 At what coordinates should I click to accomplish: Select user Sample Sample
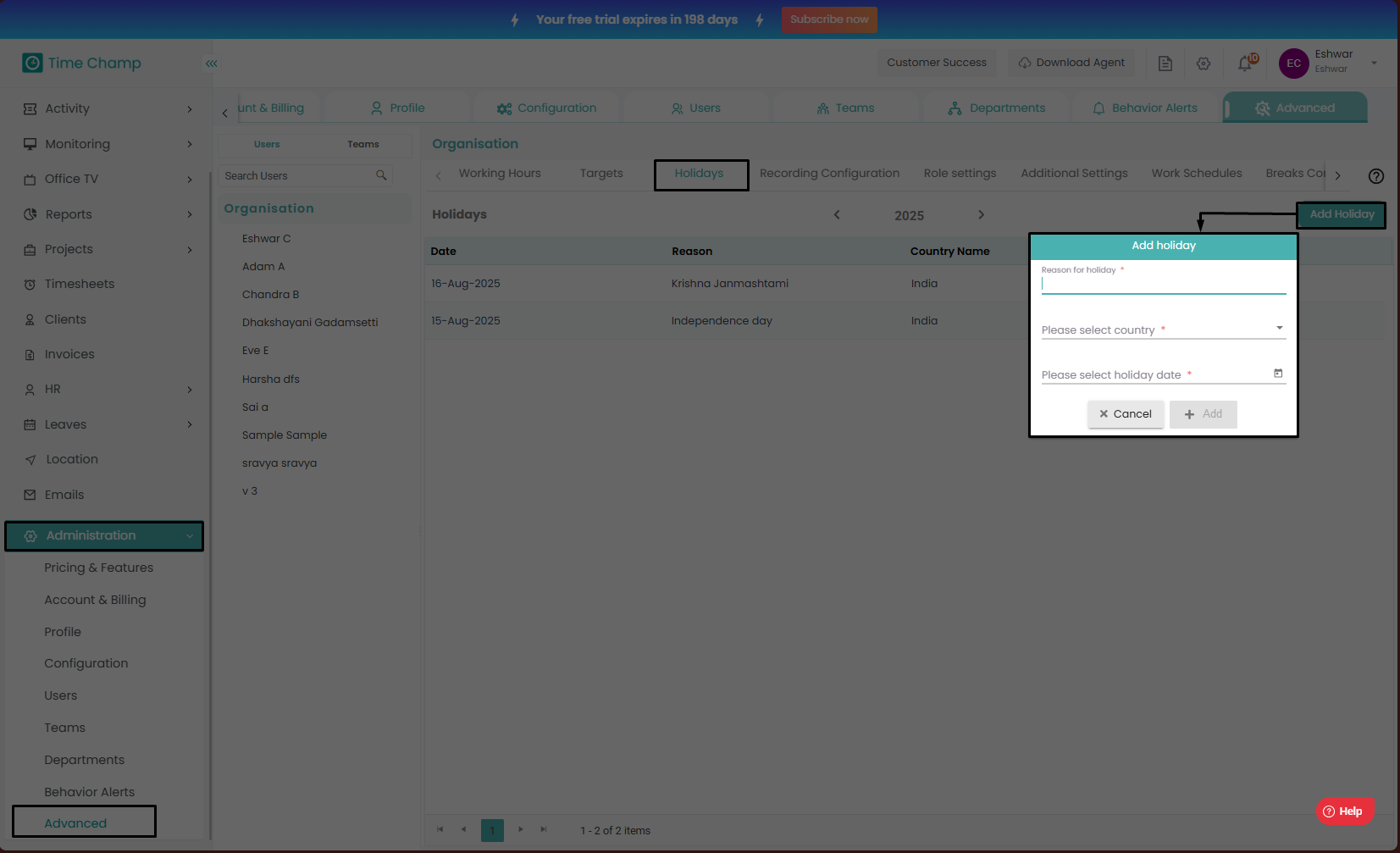click(285, 435)
